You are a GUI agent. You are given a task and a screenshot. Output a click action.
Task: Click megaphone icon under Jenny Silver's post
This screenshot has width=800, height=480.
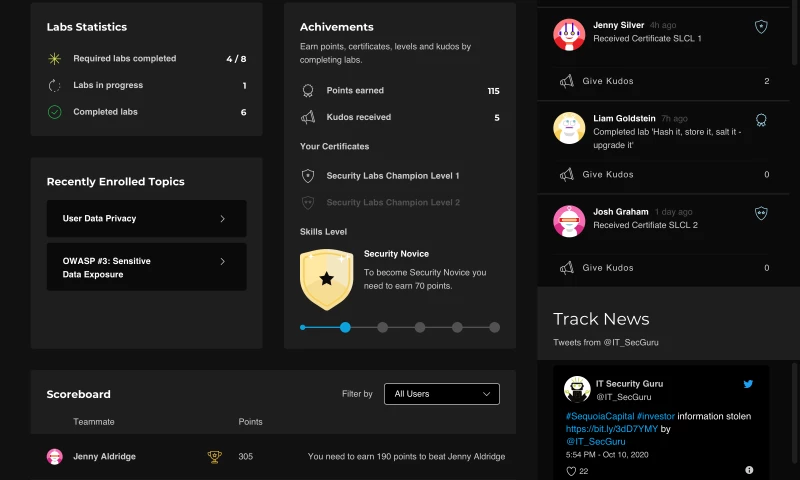coord(566,81)
